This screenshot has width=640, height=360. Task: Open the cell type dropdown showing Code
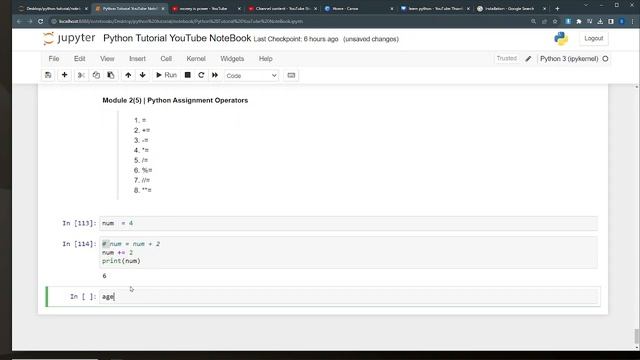(251, 76)
